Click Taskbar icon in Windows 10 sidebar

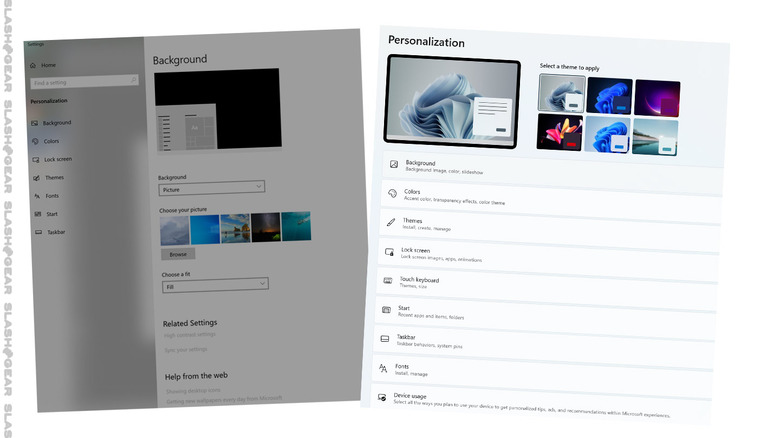(39, 232)
